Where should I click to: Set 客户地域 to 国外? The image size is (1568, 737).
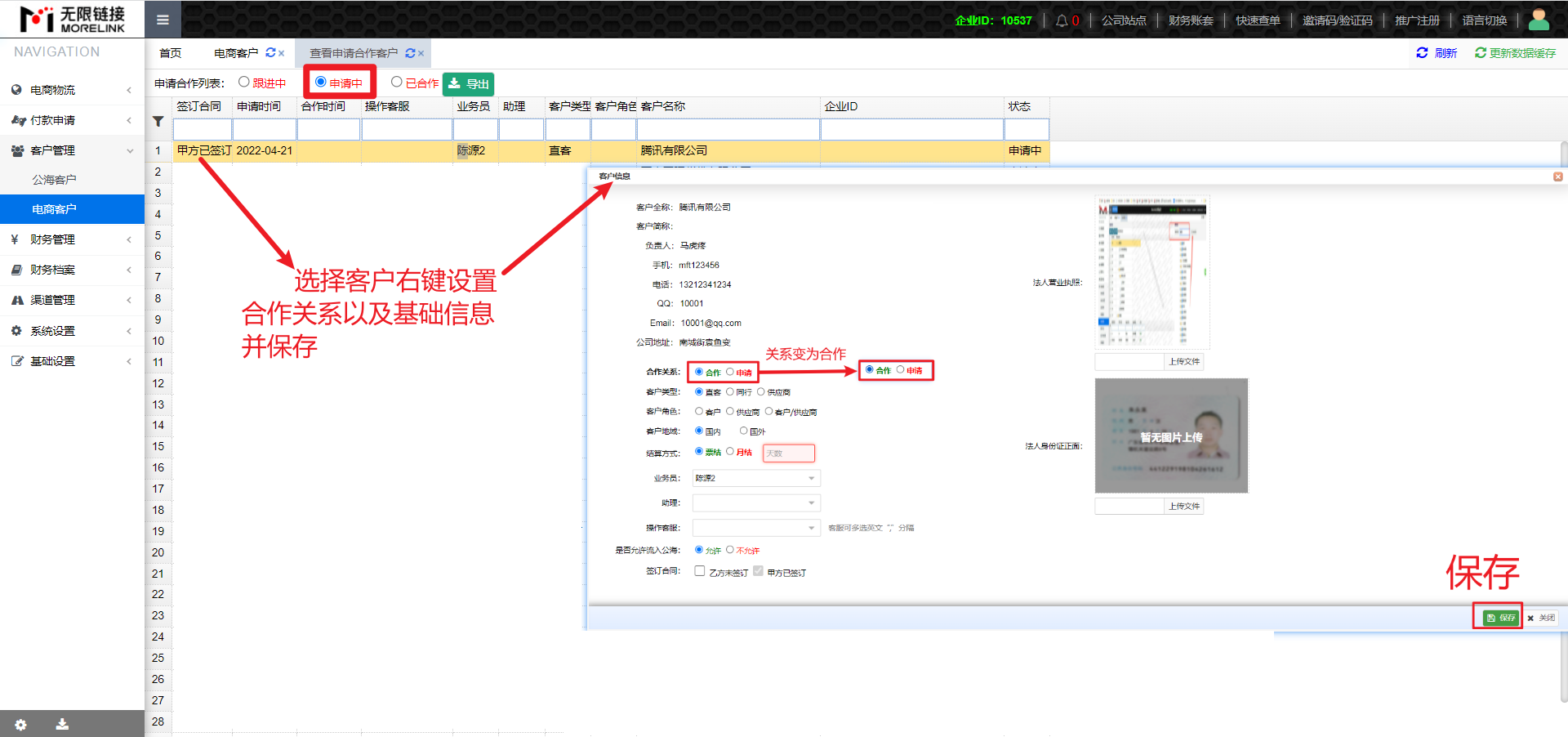[x=743, y=431]
